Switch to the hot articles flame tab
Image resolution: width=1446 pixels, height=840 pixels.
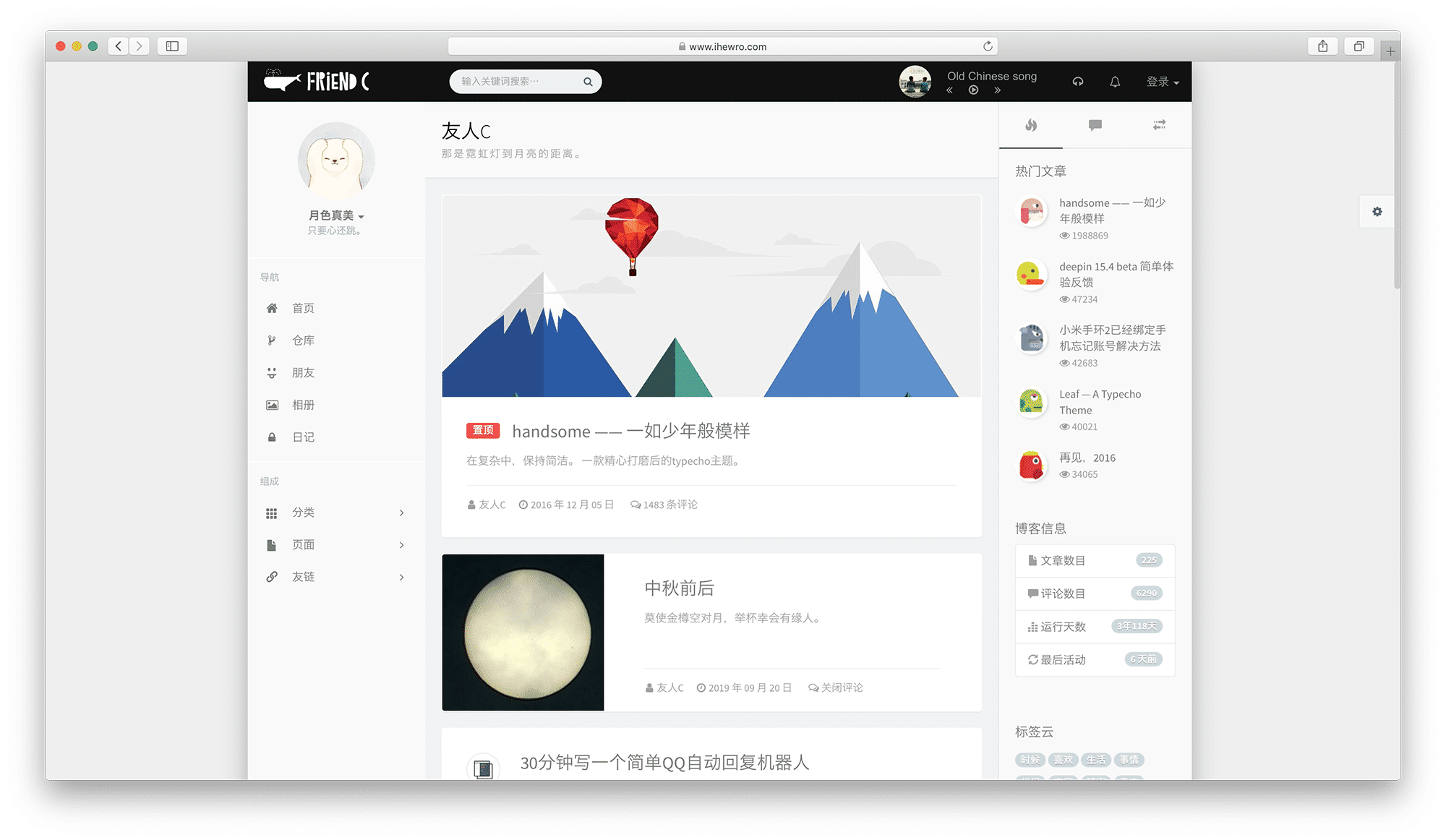1031,125
